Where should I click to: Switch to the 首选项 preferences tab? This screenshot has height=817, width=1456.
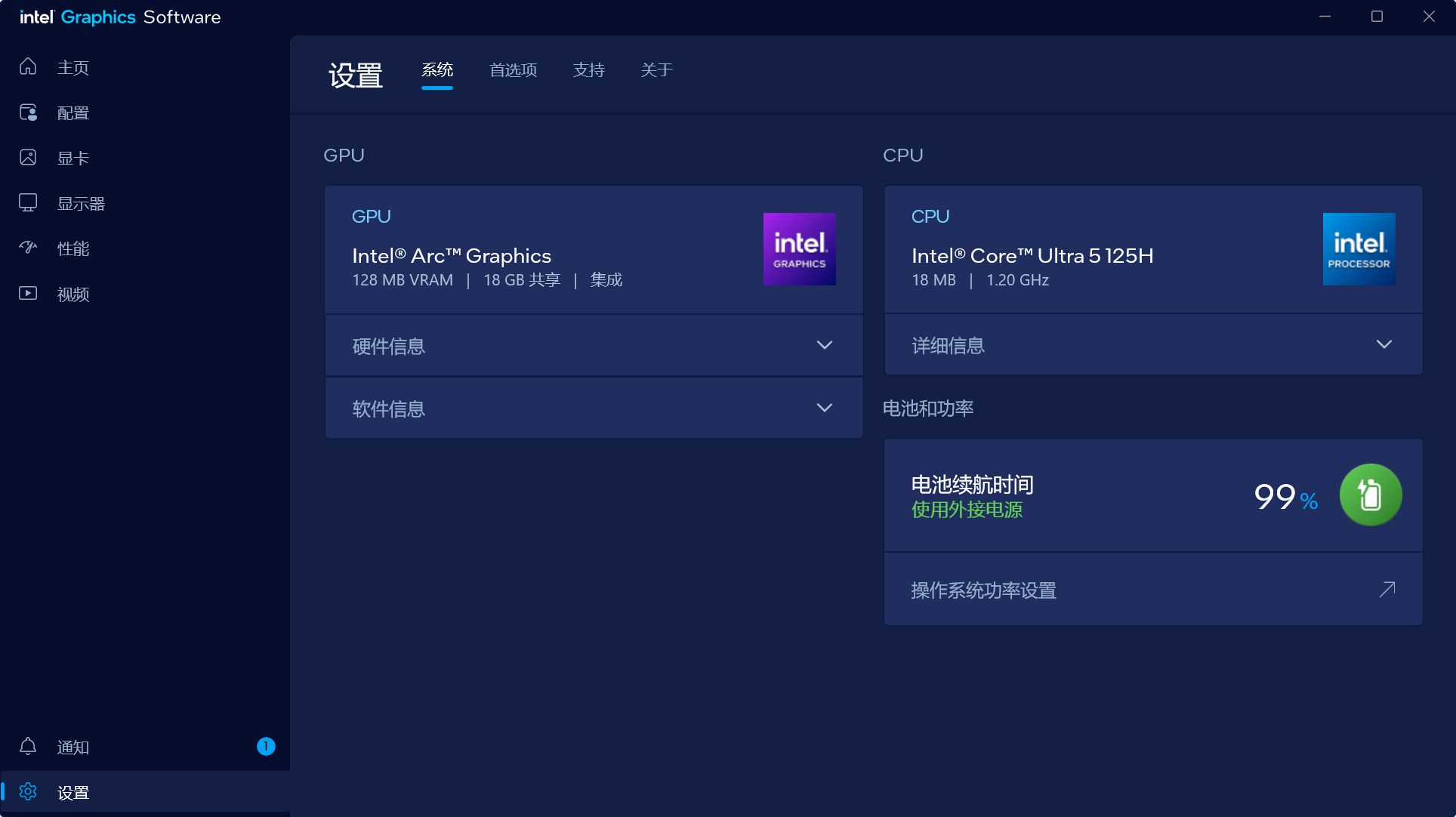(x=514, y=70)
